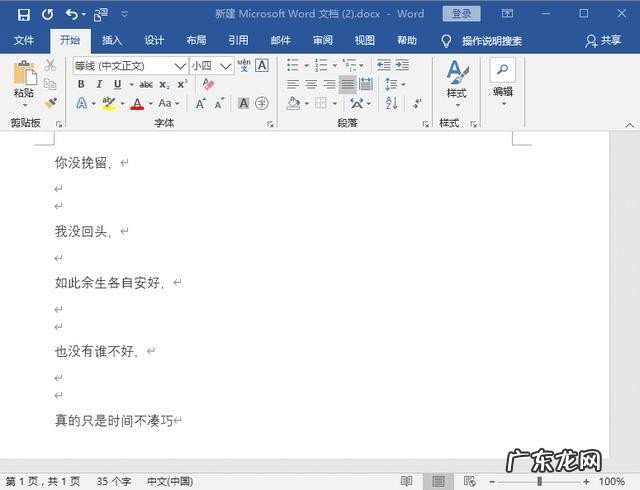Click the 登录 sign-in button
The height and width of the screenshot is (490, 640).
pyautogui.click(x=461, y=14)
